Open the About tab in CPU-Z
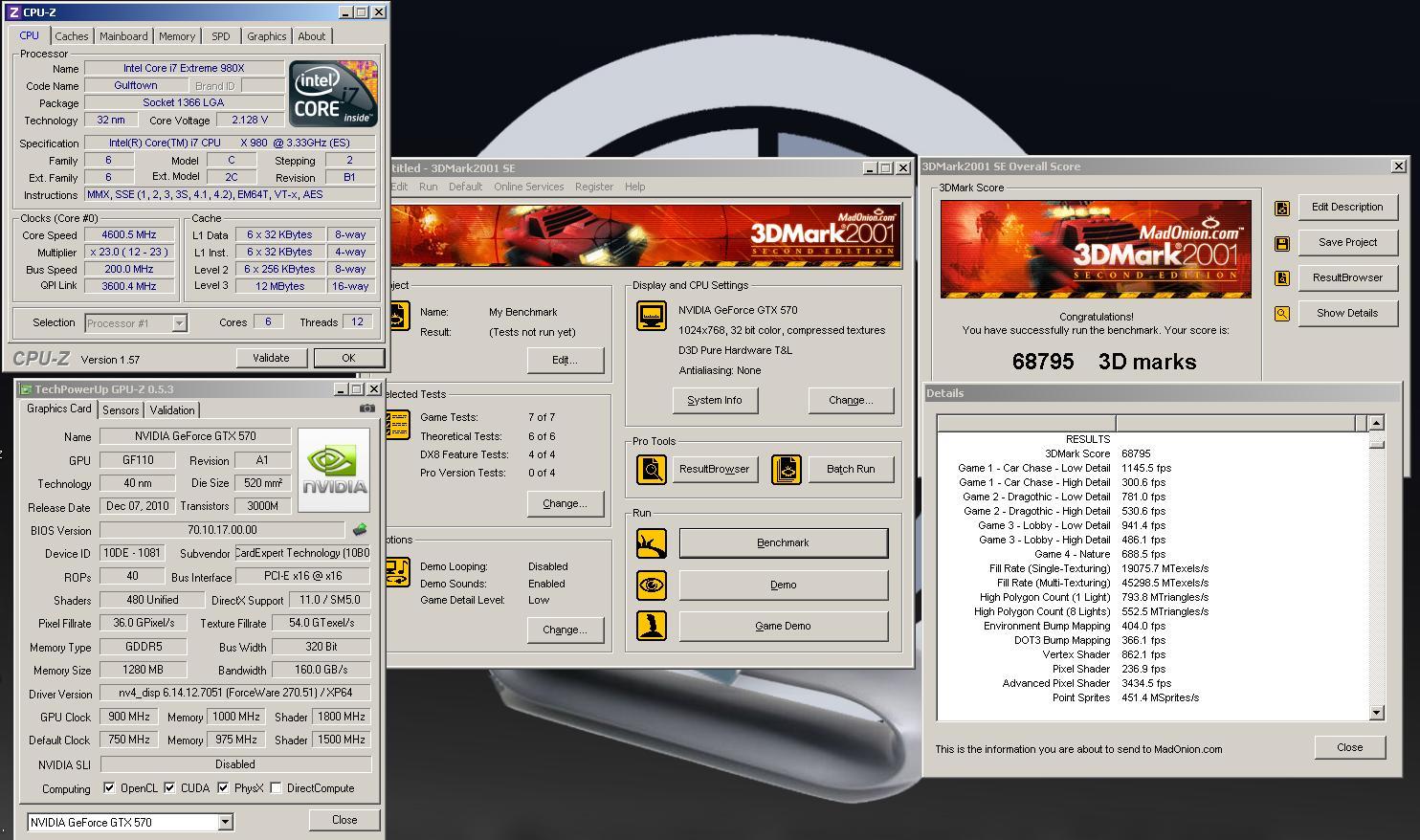Image resolution: width=1420 pixels, height=840 pixels. coord(312,36)
